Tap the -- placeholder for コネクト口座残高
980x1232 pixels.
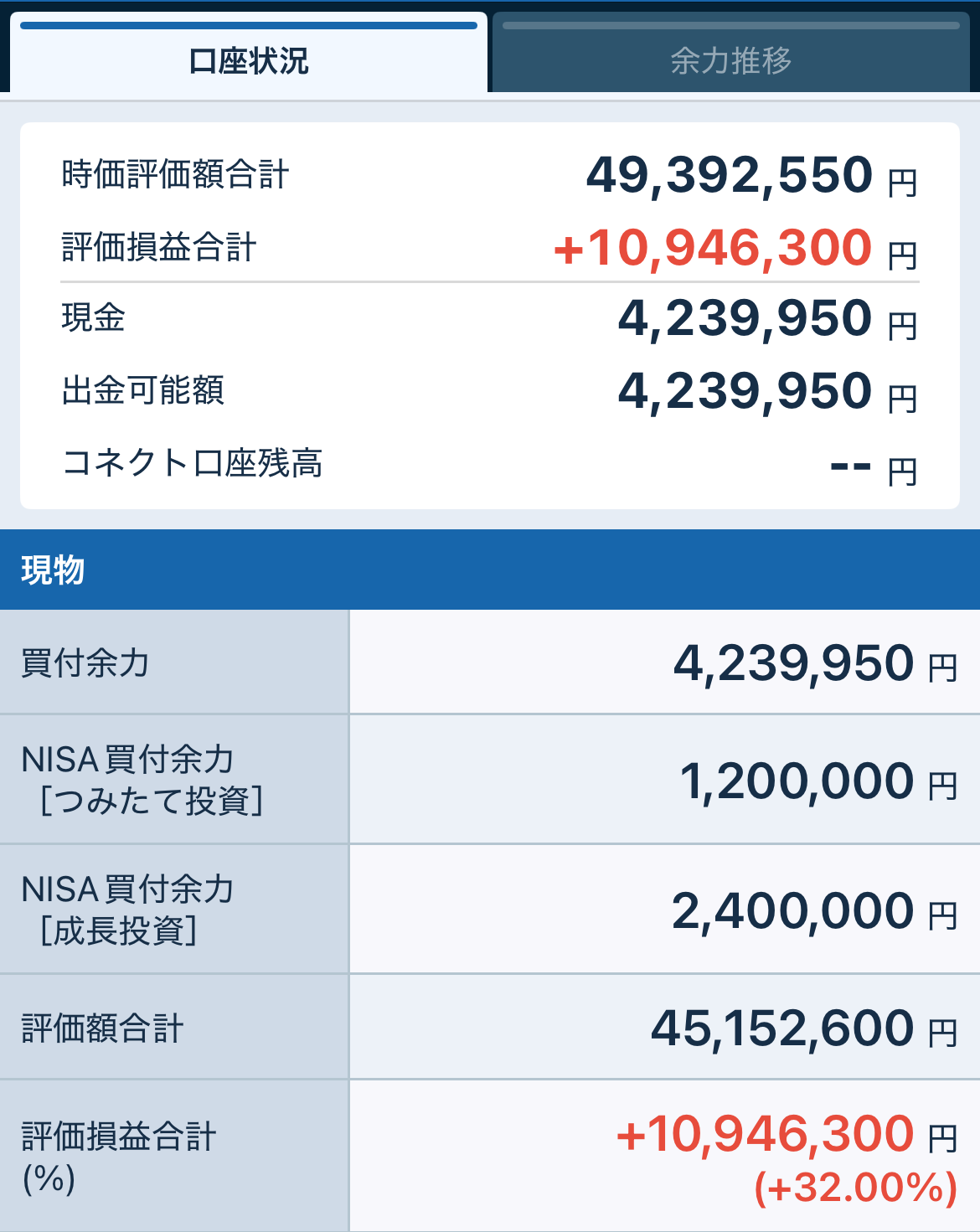850,465
